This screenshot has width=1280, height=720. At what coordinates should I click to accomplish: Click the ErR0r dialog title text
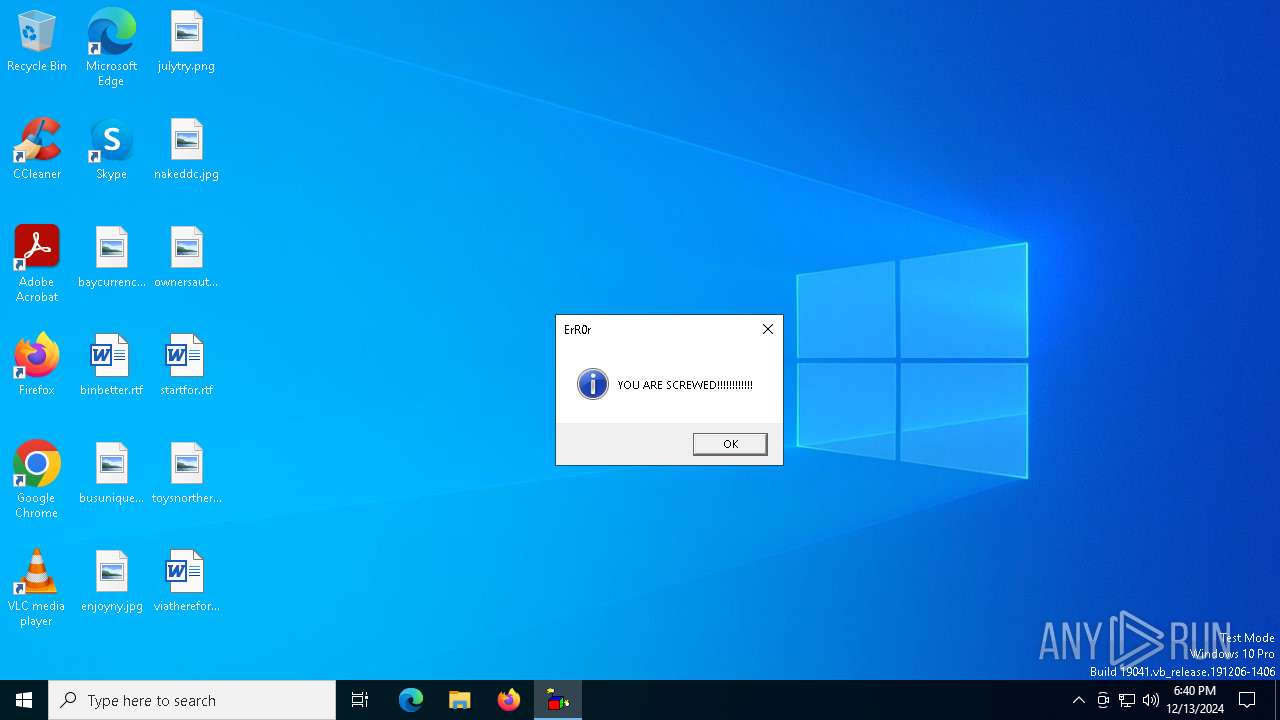[x=578, y=329]
